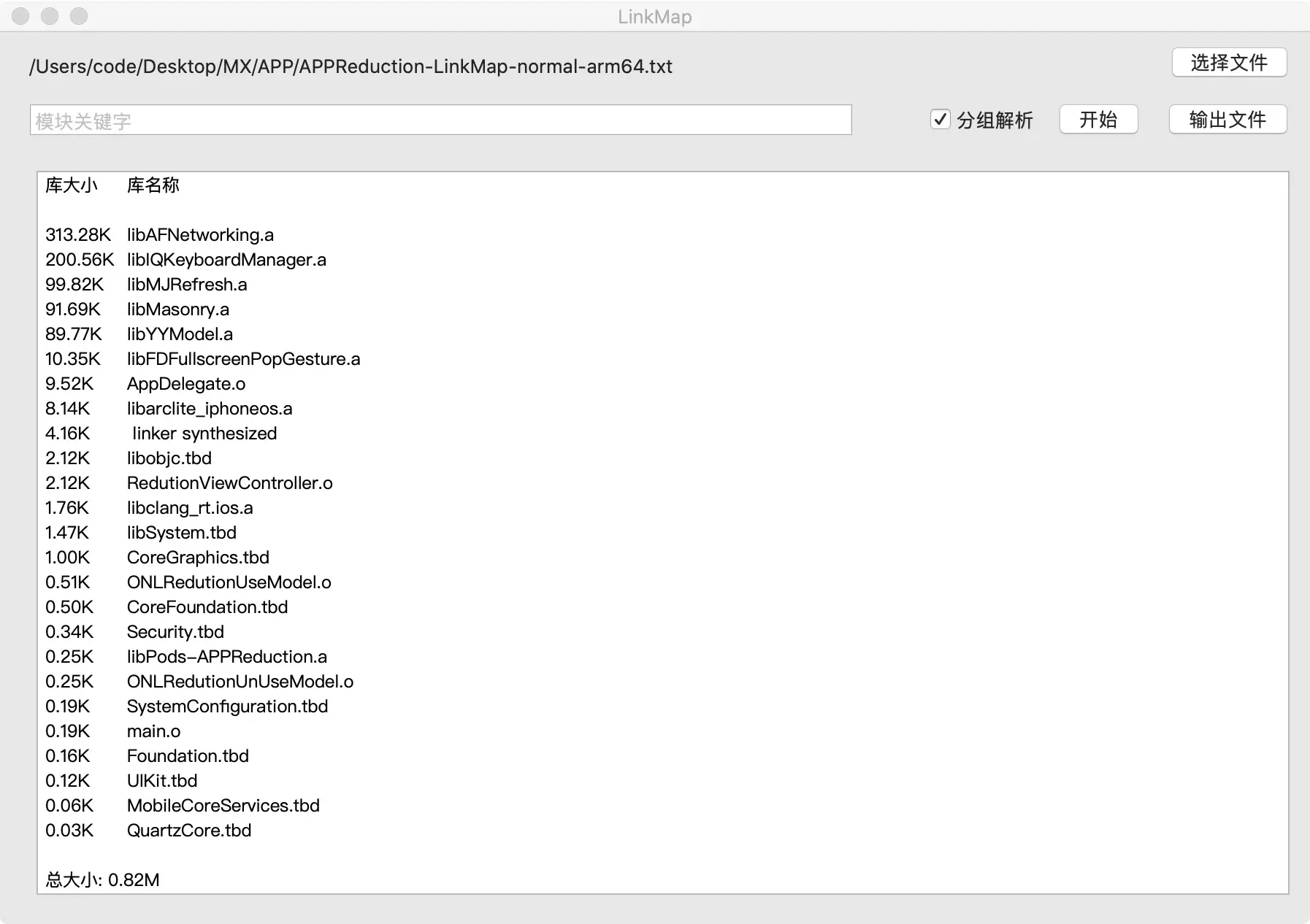Click the Foundation.tbd line
1310x924 pixels.
pyautogui.click(x=188, y=756)
